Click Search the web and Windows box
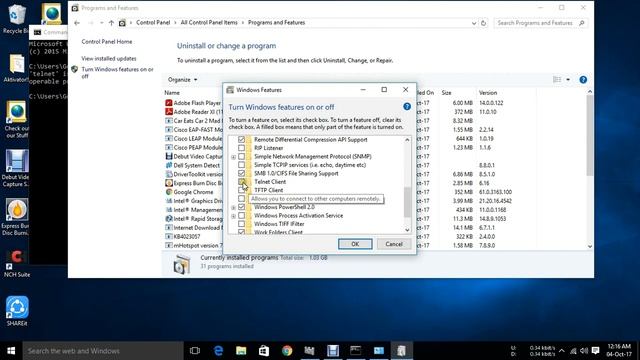The width and height of the screenshot is (640, 360). click(103, 351)
